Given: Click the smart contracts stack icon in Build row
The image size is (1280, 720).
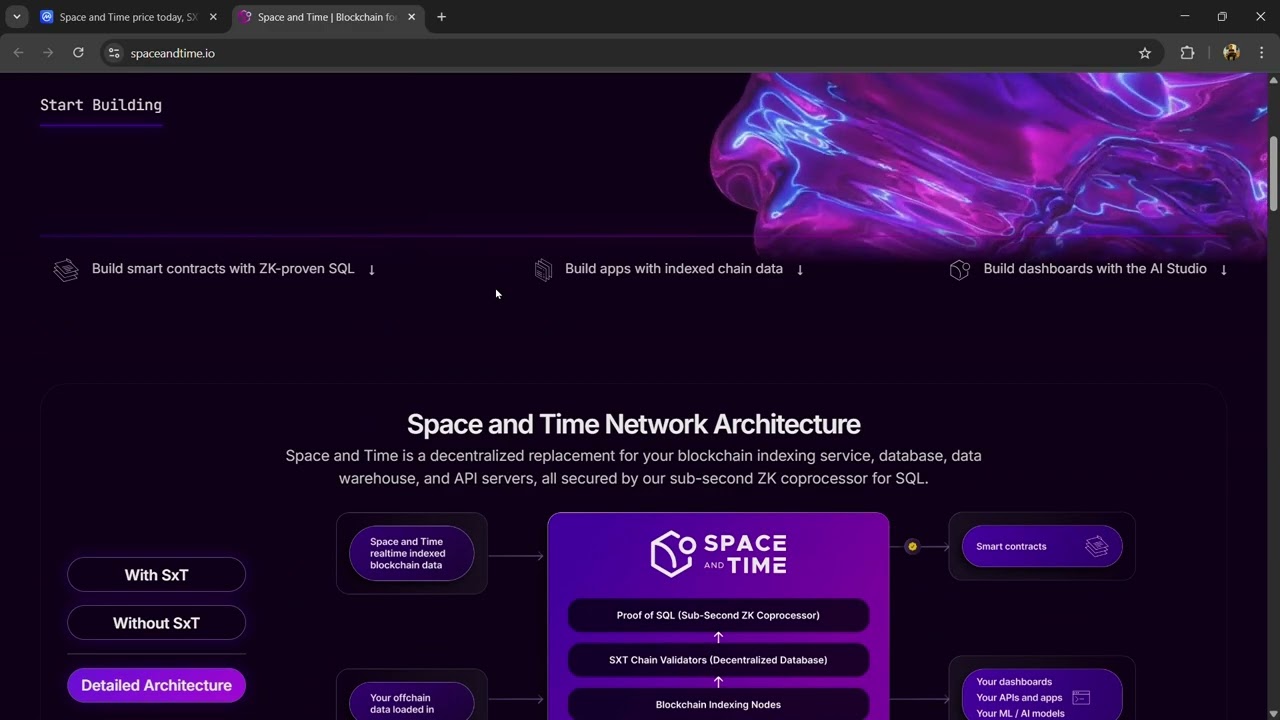Looking at the screenshot, I should pos(66,270).
